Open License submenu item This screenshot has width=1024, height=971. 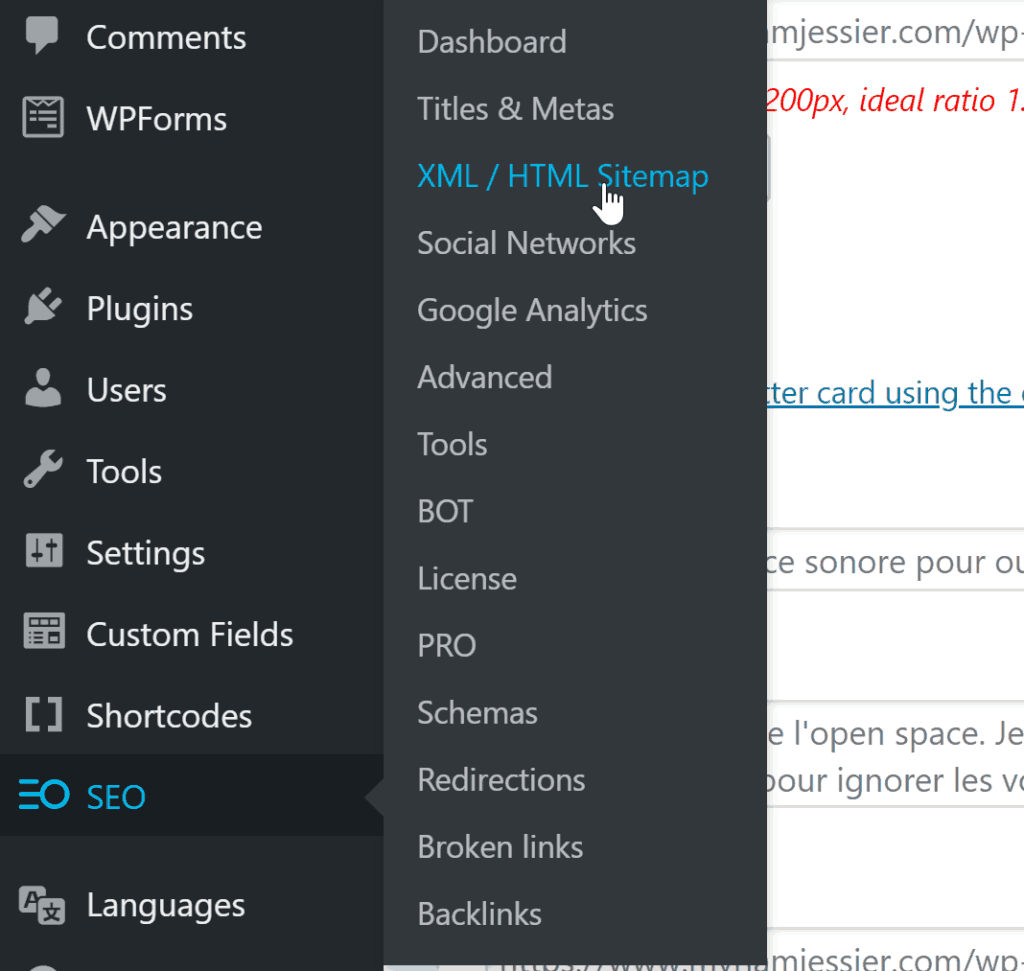click(x=467, y=579)
